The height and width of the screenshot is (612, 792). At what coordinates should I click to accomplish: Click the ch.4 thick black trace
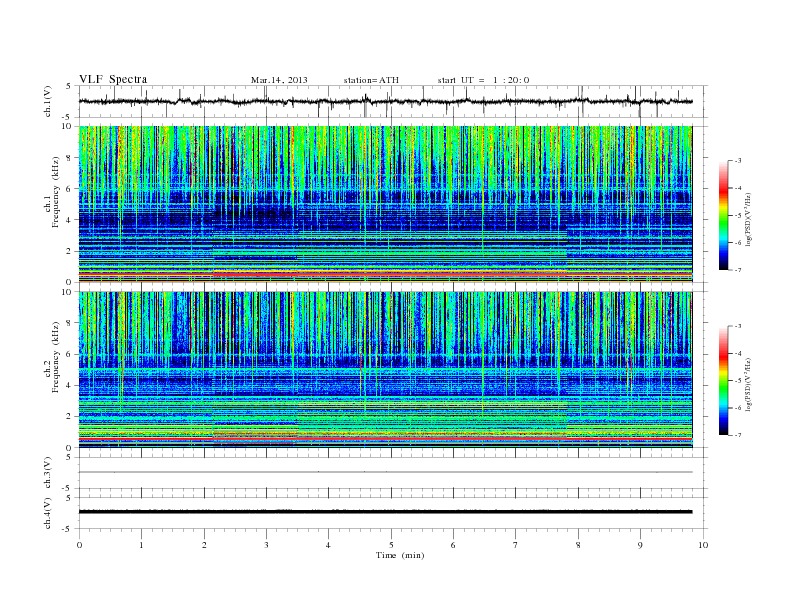click(385, 512)
